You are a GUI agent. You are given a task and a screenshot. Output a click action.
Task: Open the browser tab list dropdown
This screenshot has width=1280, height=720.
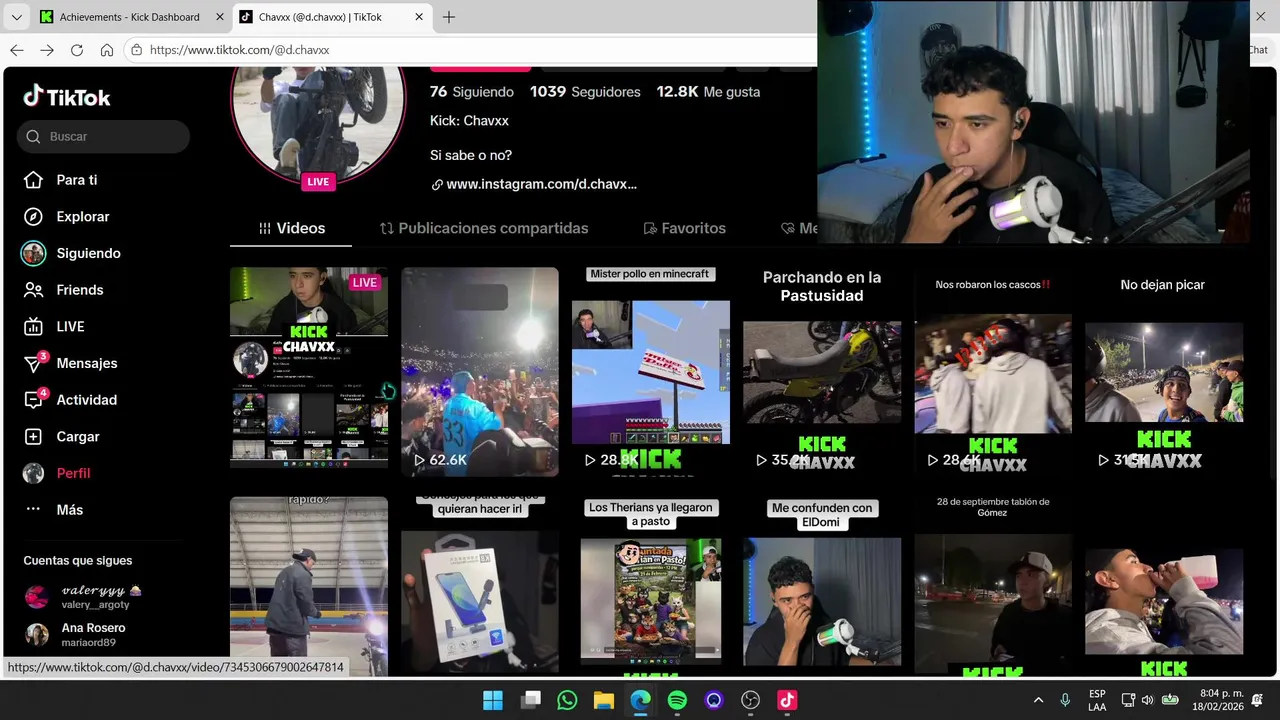(16, 17)
